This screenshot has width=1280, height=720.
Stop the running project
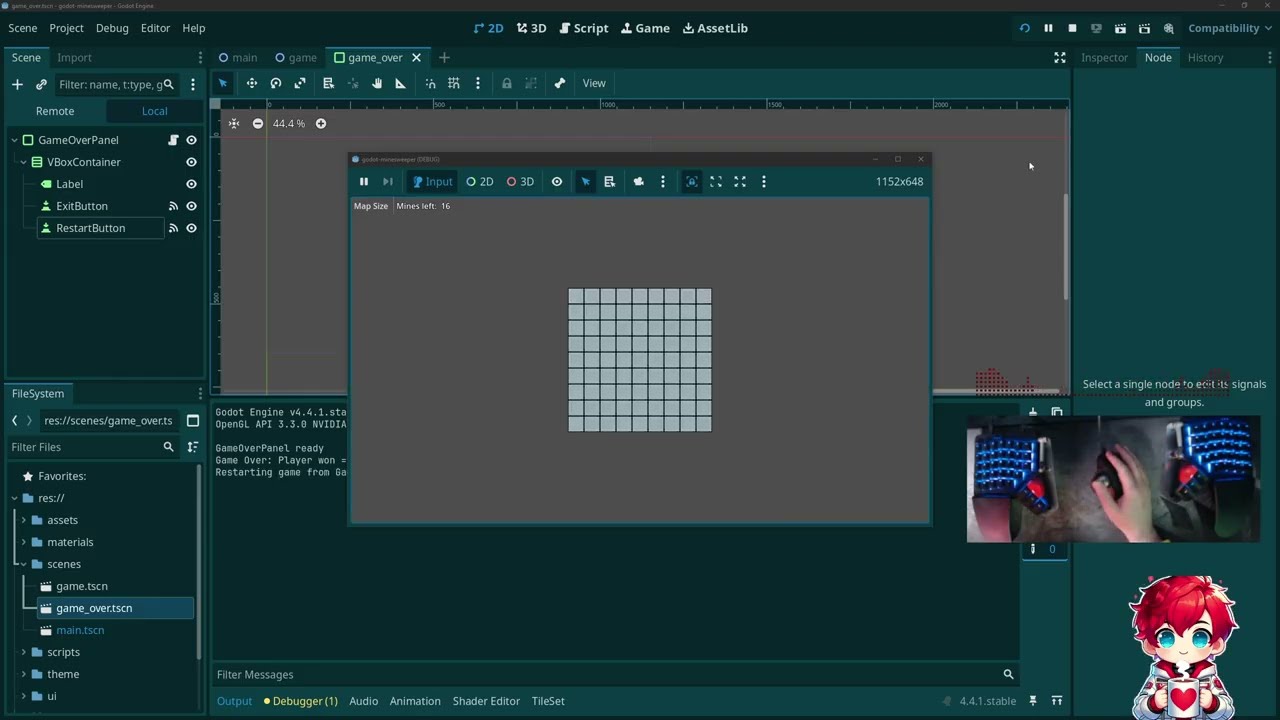pos(1072,28)
